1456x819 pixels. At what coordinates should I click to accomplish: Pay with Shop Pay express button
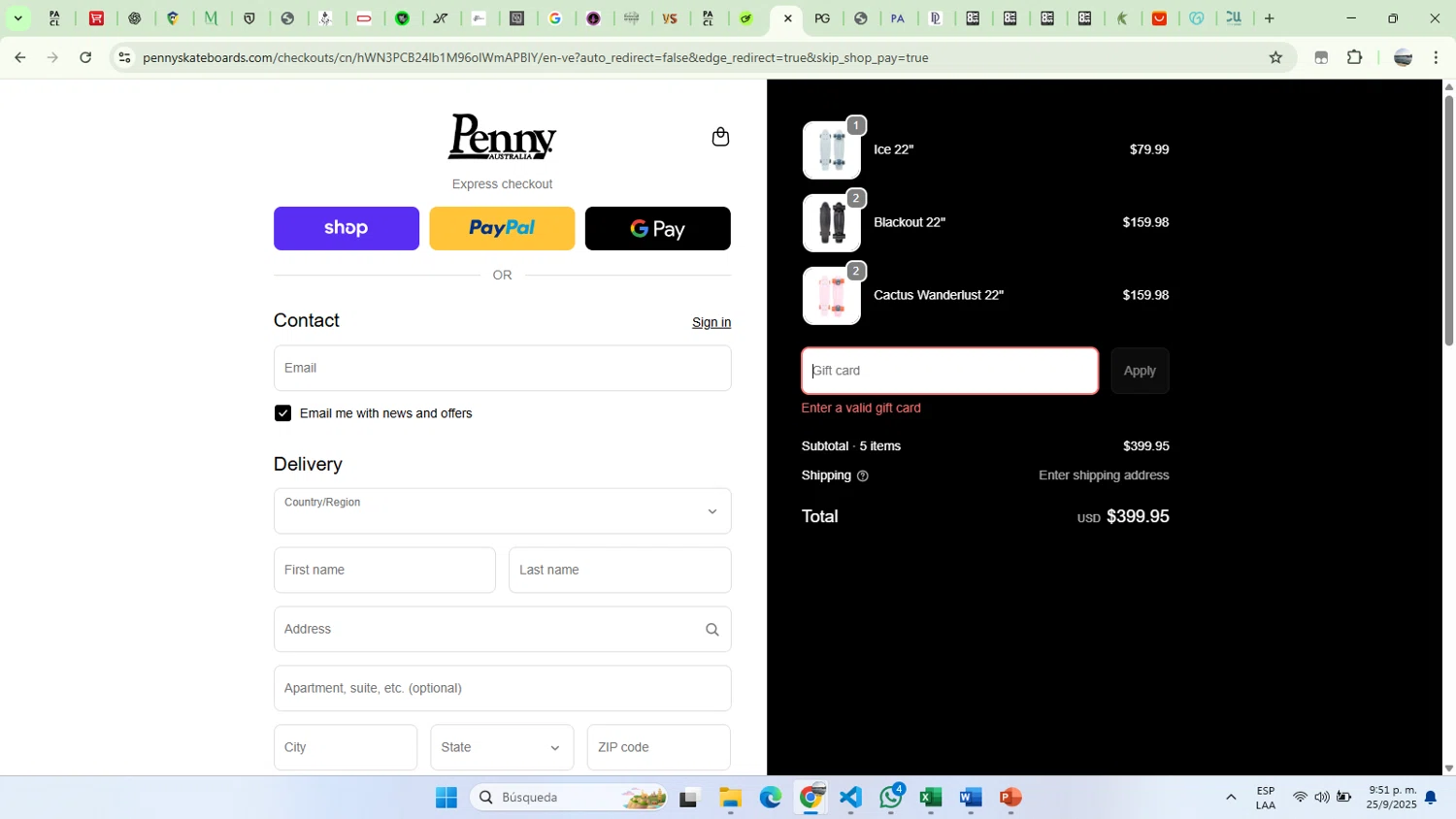(x=347, y=228)
